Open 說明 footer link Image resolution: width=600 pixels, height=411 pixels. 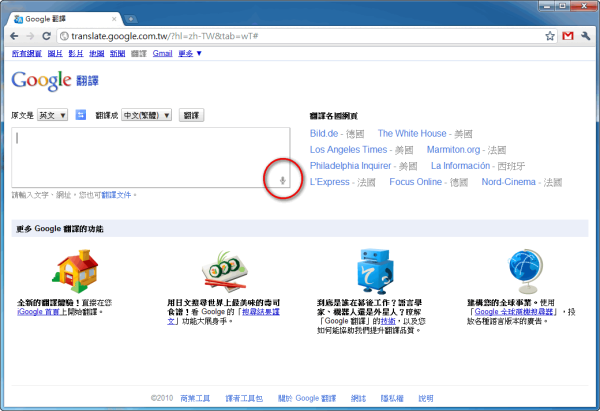click(426, 398)
